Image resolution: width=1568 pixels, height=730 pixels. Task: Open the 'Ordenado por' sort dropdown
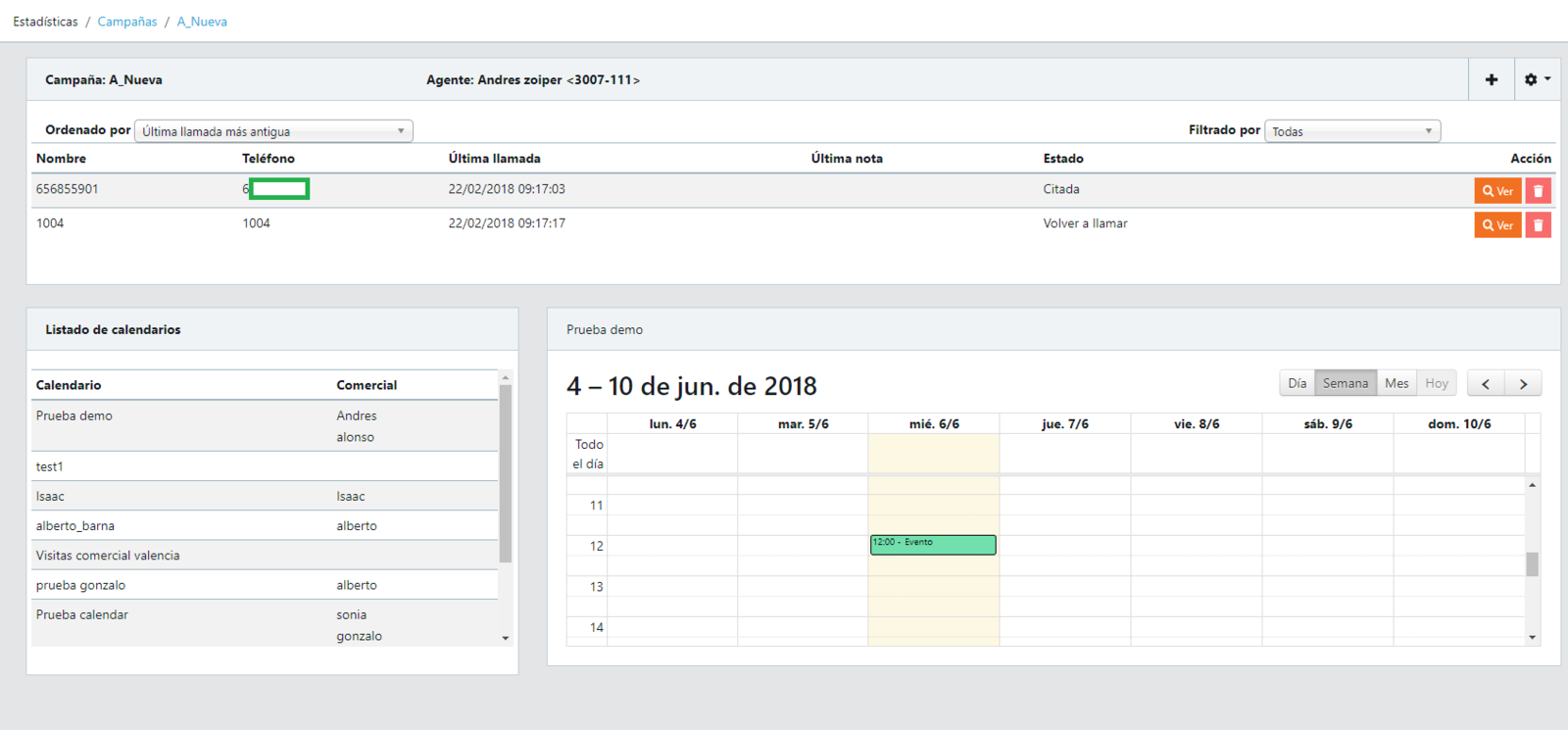click(x=273, y=131)
